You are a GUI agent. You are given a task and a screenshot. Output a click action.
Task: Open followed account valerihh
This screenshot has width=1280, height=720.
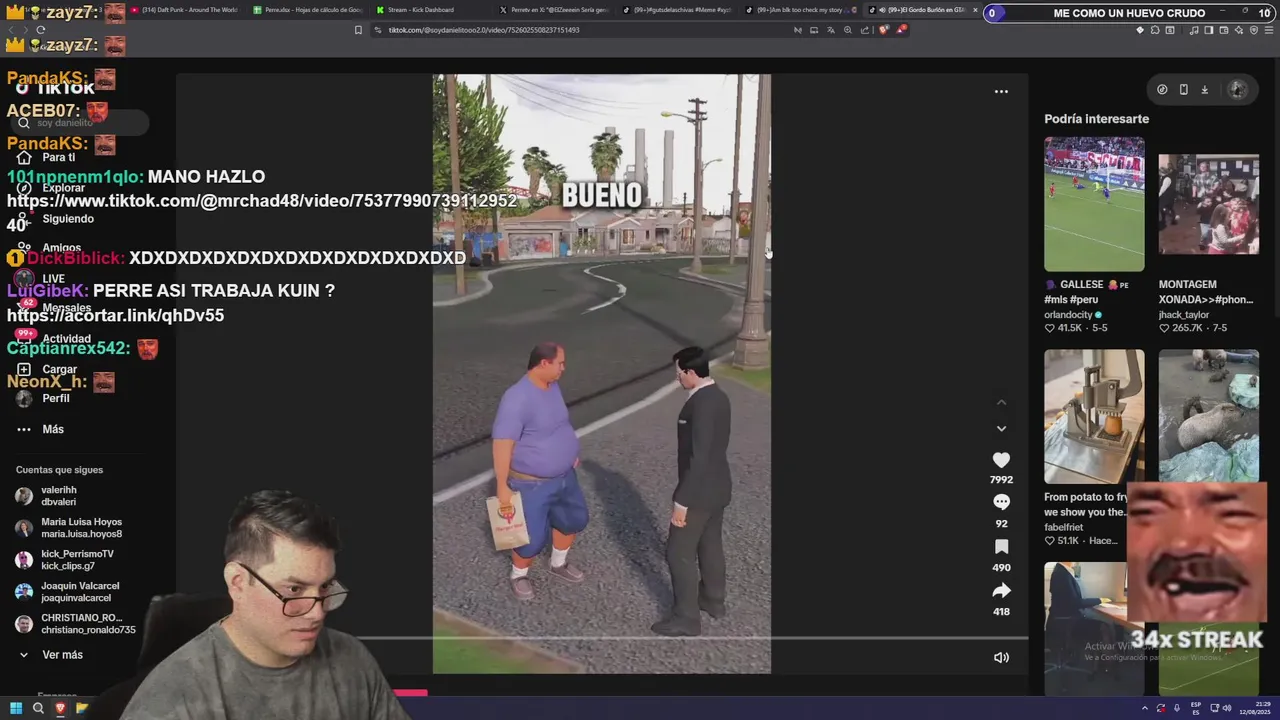point(58,496)
